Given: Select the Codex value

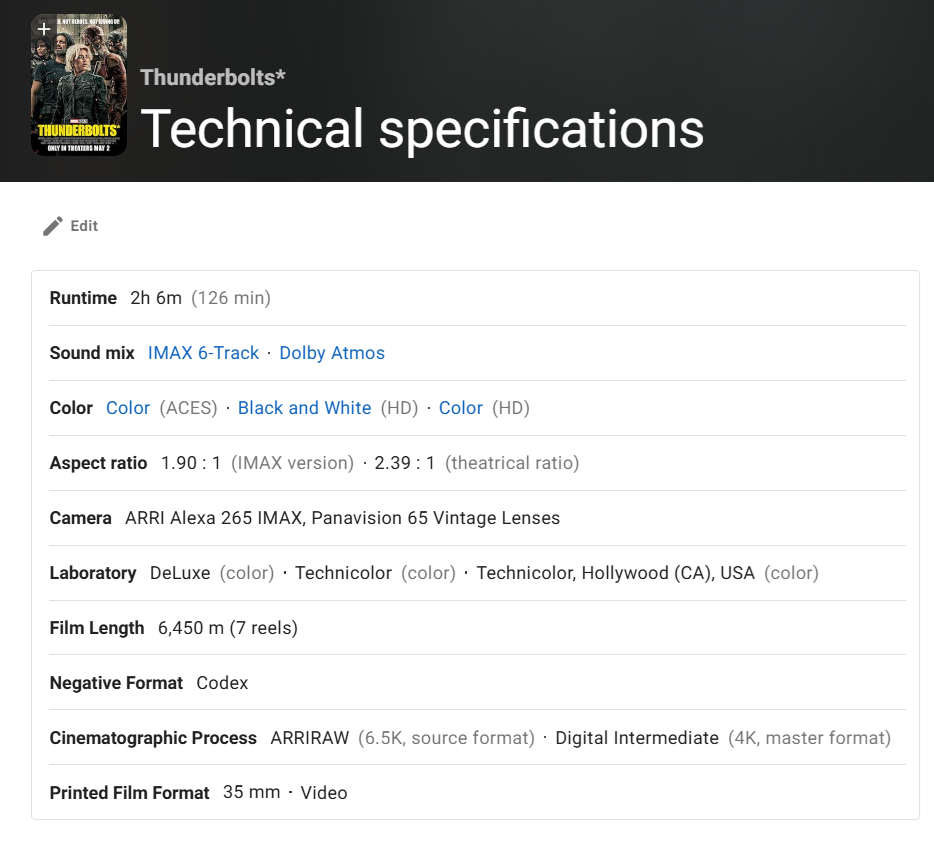Looking at the screenshot, I should coord(222,683).
